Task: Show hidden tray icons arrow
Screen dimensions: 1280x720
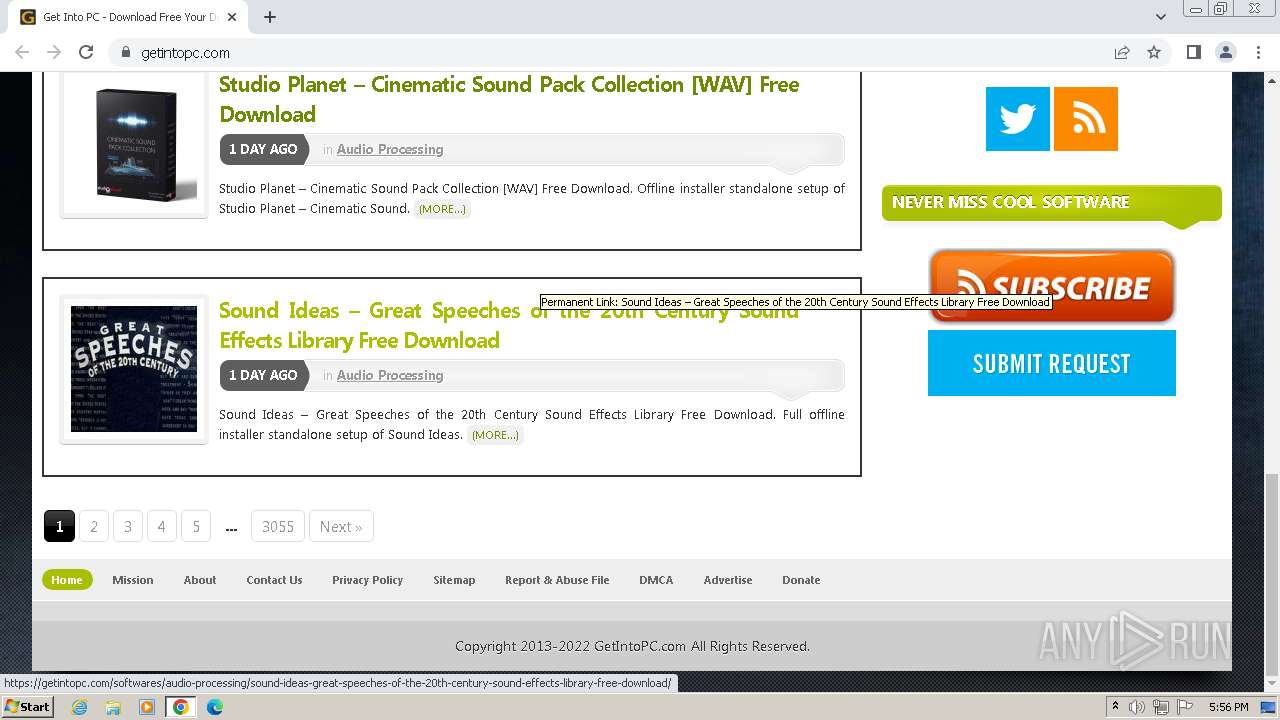Action: point(1115,707)
